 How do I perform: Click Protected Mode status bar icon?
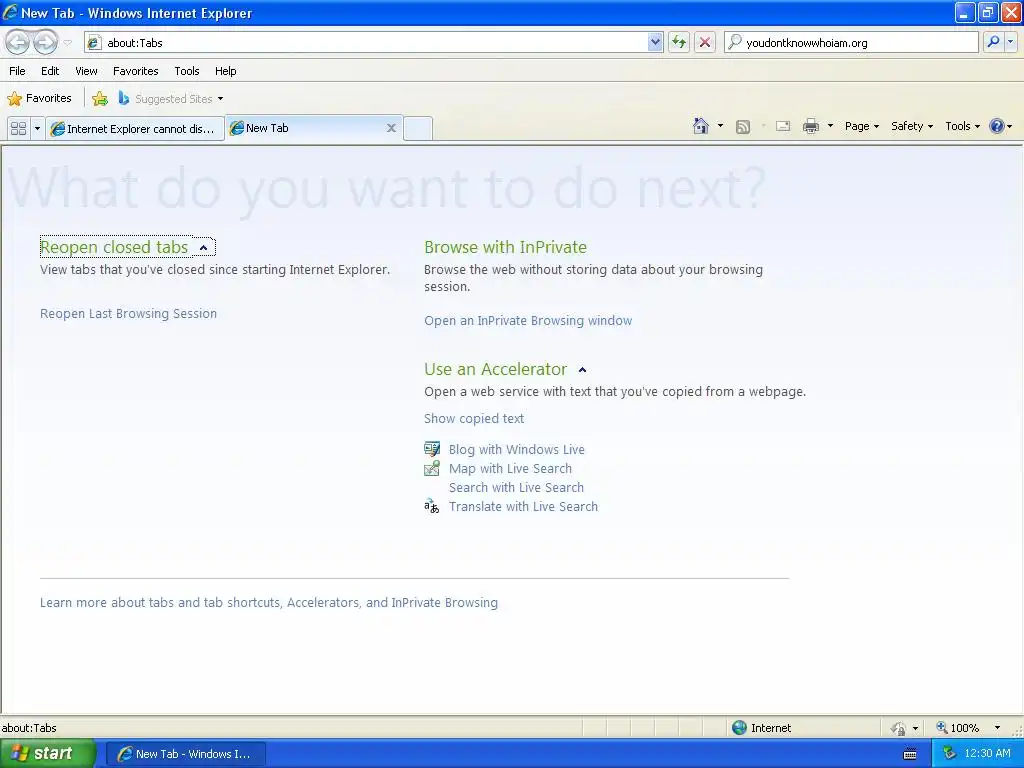pos(899,728)
